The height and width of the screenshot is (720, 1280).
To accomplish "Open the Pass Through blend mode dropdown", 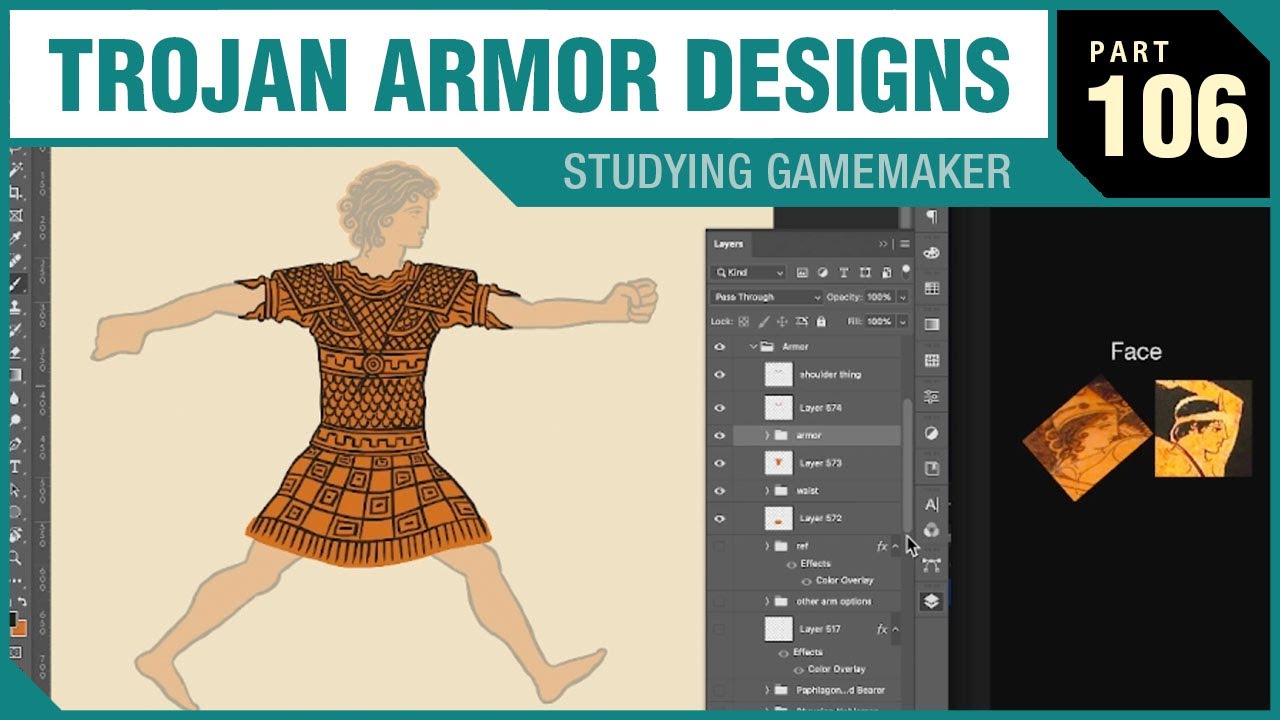I will pyautogui.click(x=767, y=297).
